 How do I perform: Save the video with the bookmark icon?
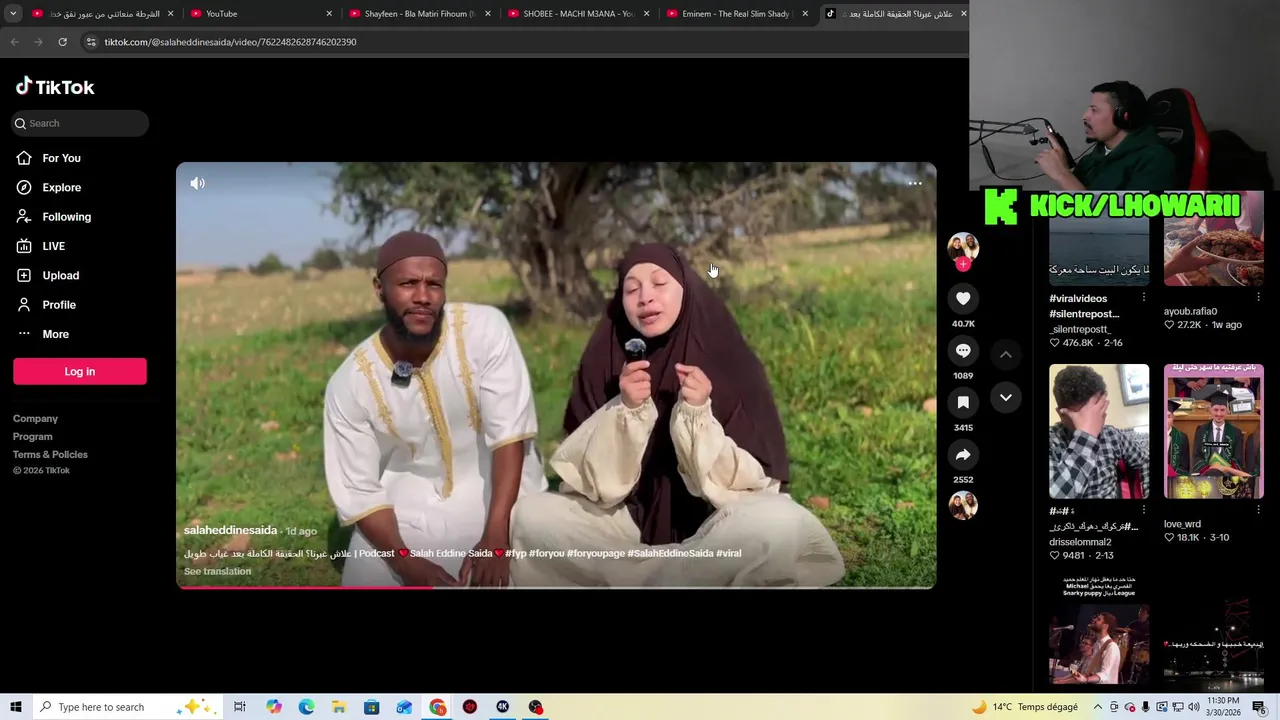(963, 402)
